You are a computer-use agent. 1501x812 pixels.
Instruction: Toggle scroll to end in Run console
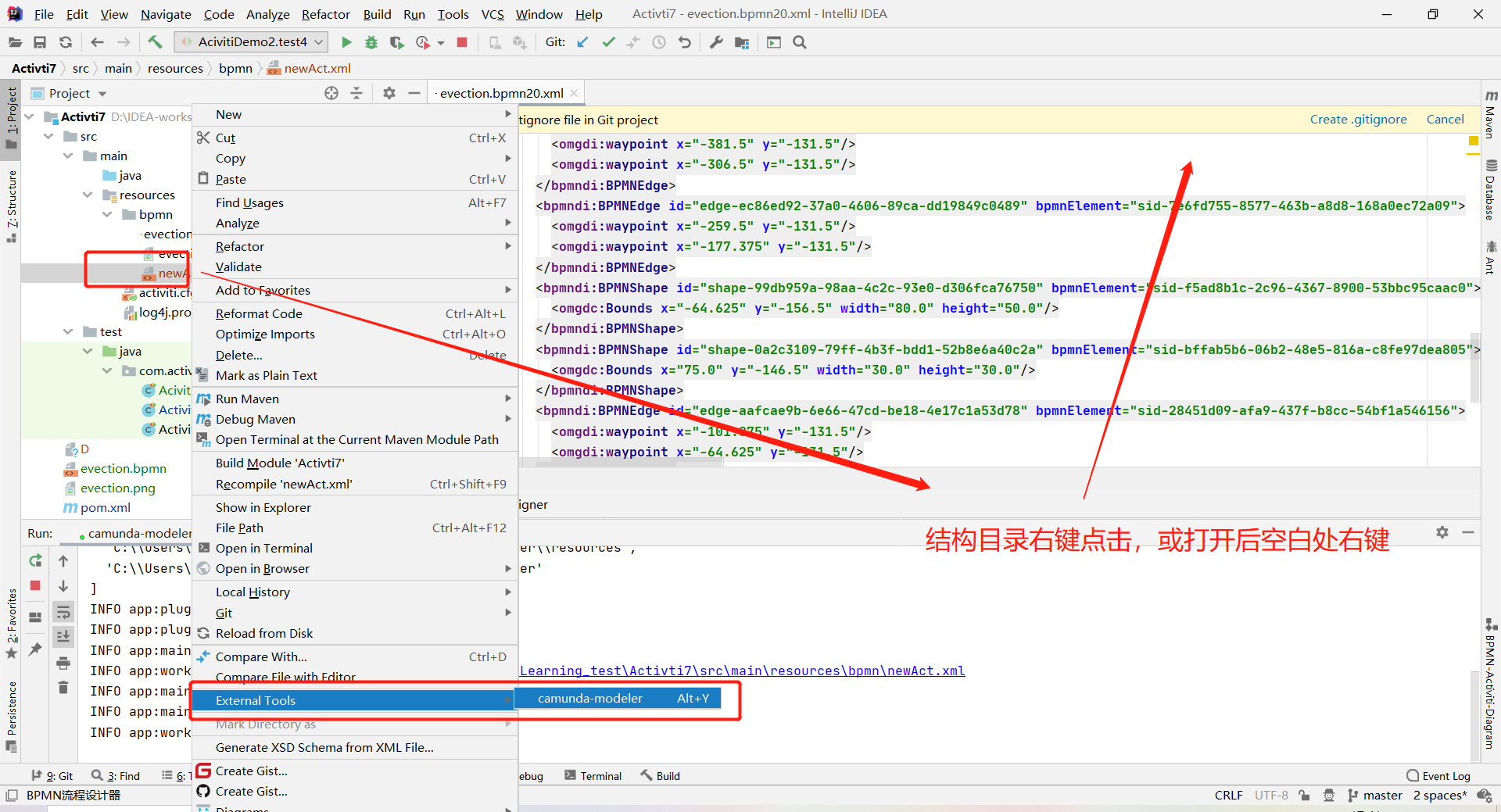pyautogui.click(x=63, y=637)
